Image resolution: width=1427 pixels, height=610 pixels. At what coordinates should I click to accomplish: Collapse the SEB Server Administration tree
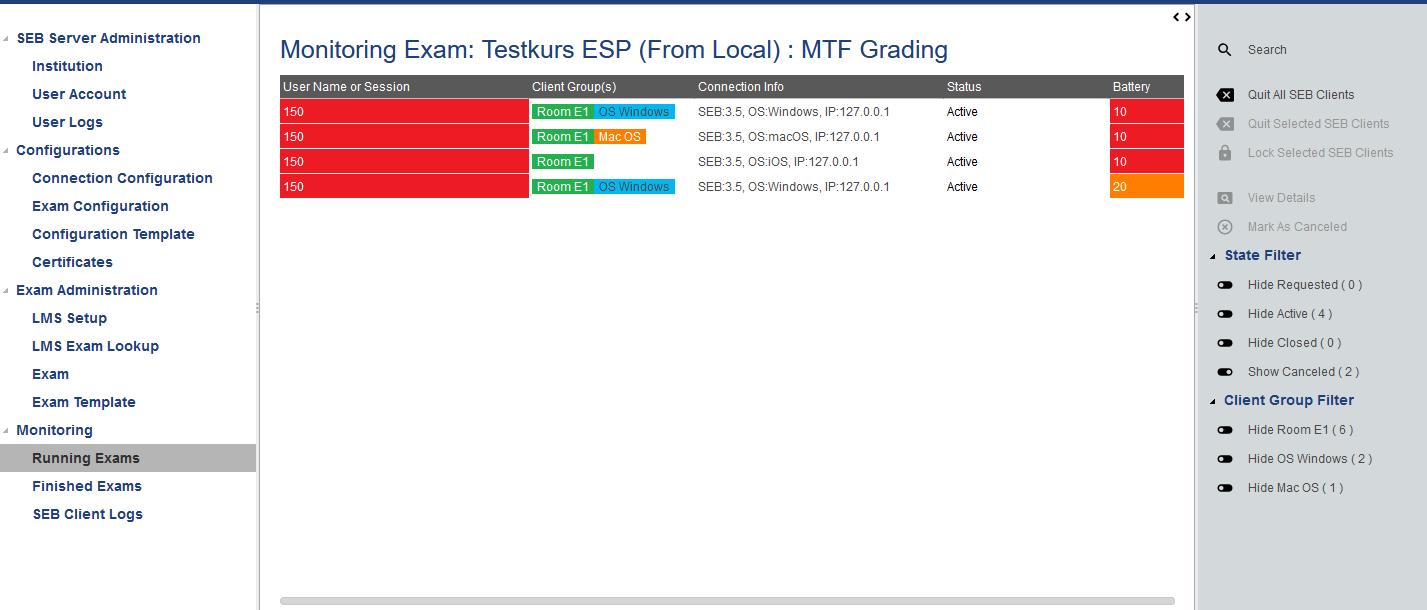(6, 39)
